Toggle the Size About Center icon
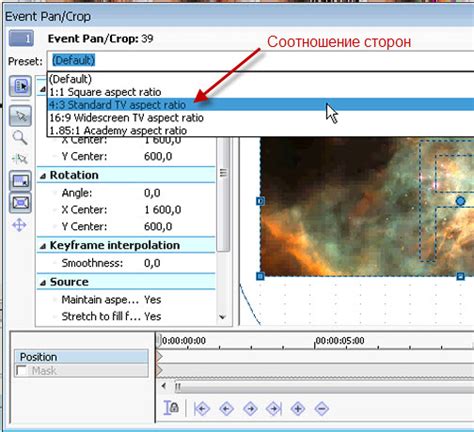 (21, 202)
